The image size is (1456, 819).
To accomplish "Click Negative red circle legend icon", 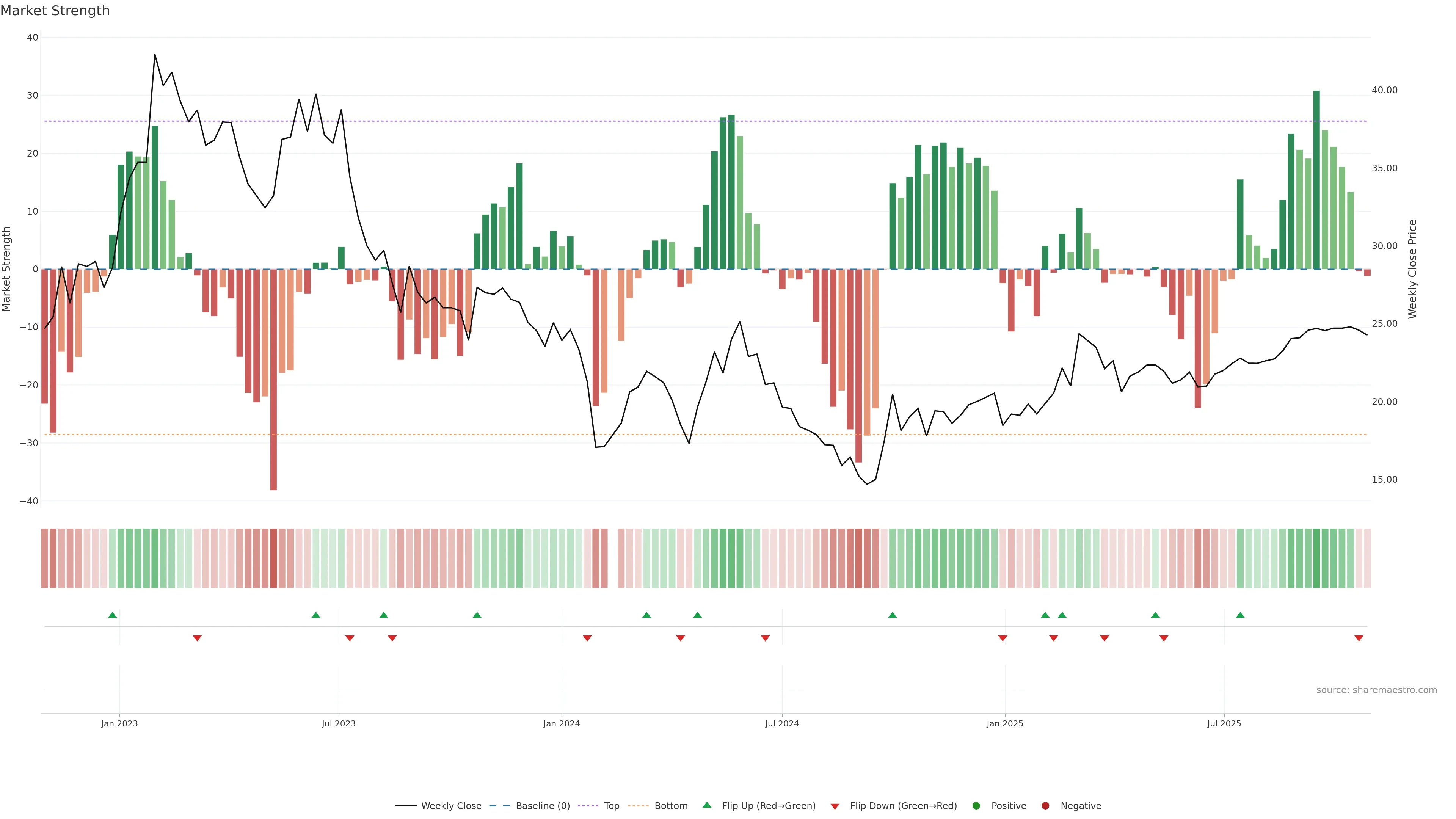I will point(1045,805).
